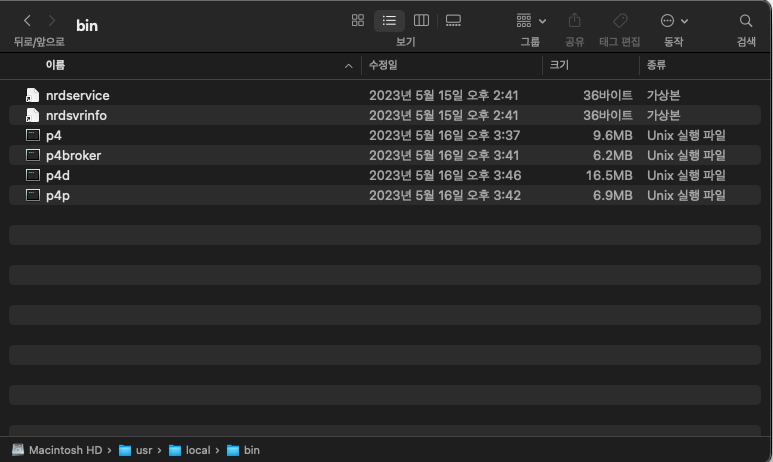This screenshot has width=773, height=462.
Task: Click the 9.6MB size value
Action: point(612,136)
